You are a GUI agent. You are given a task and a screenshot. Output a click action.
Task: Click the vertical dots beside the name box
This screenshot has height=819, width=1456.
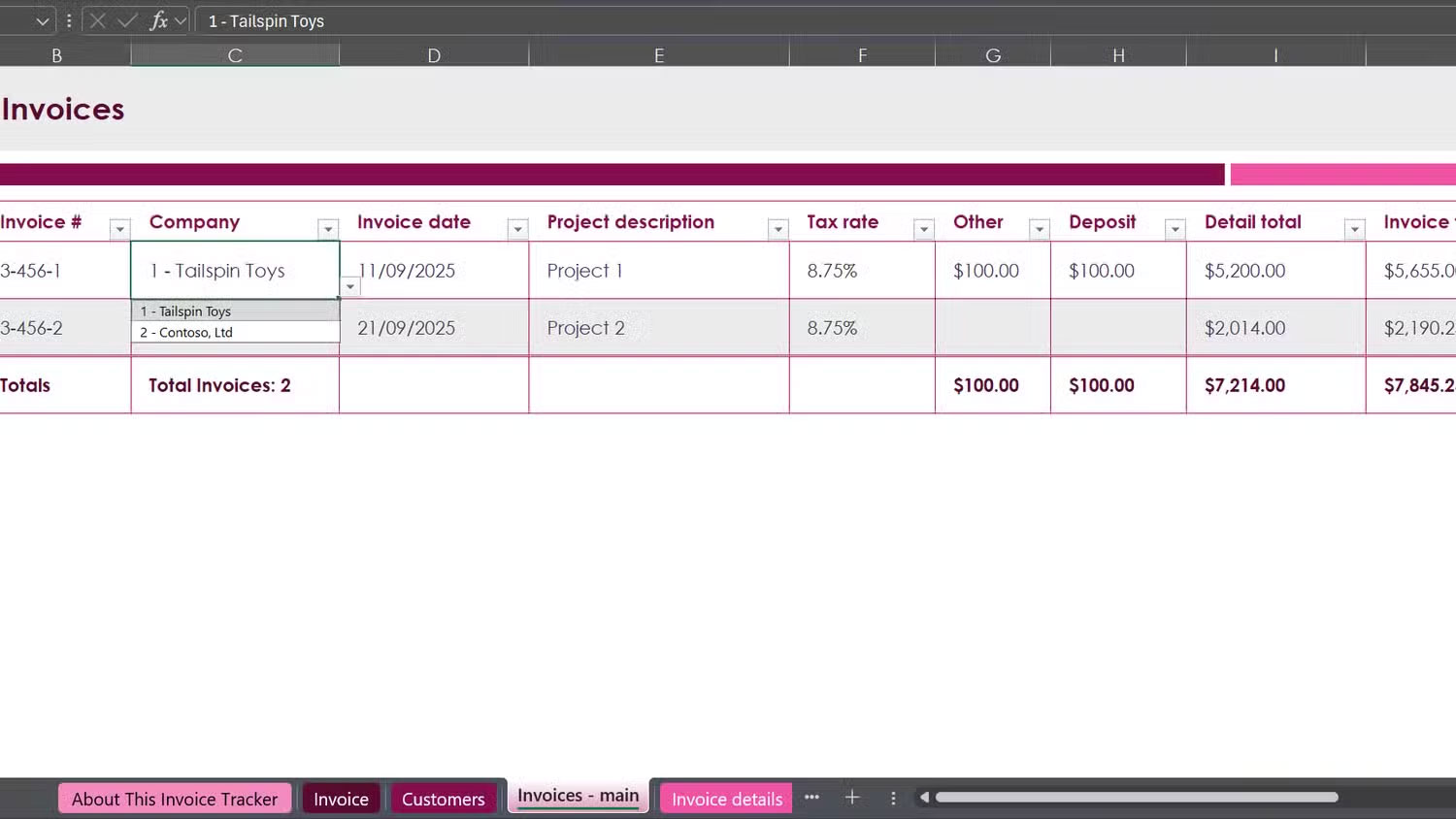(69, 20)
